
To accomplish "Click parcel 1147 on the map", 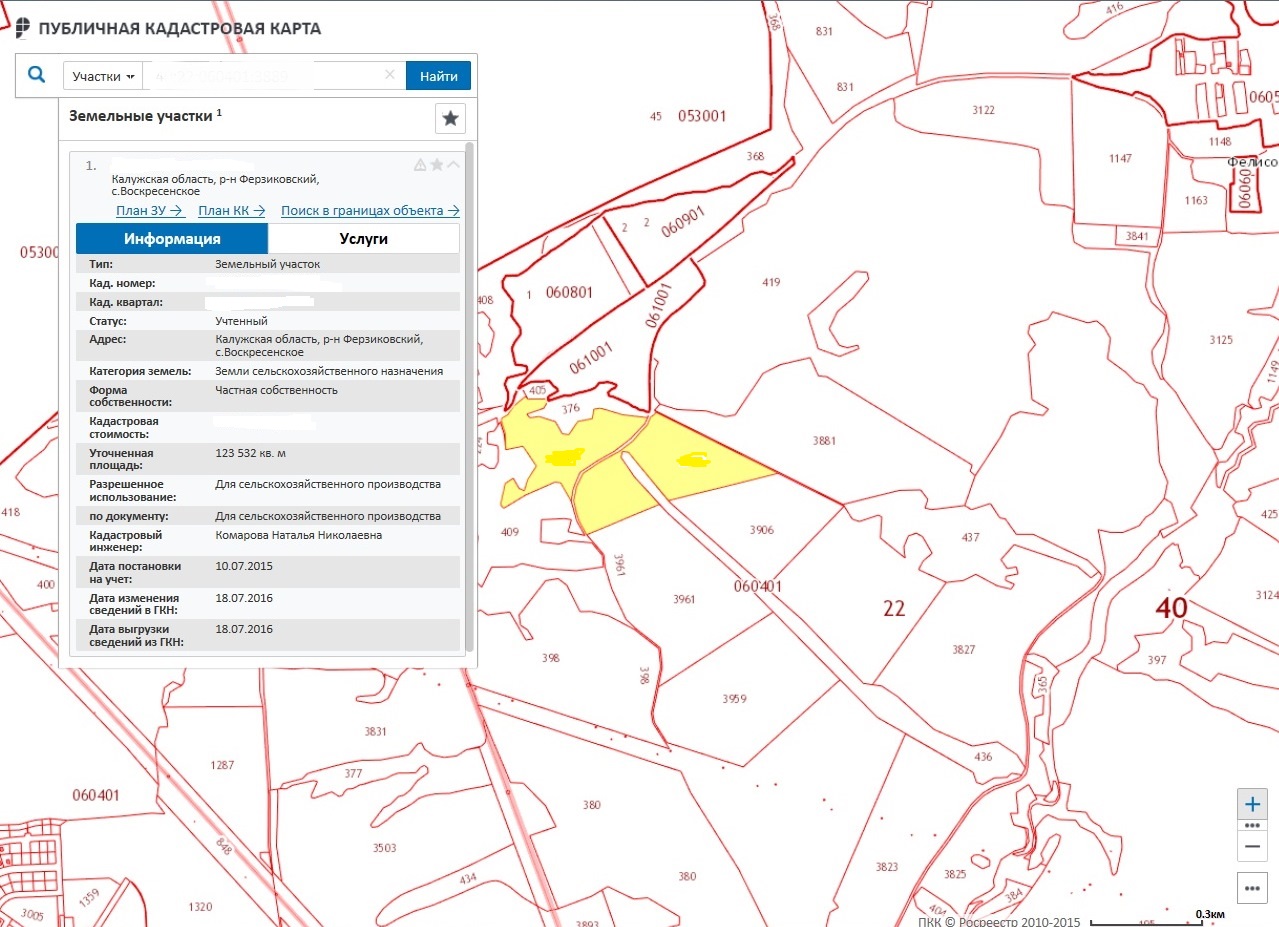I will (x=1120, y=159).
